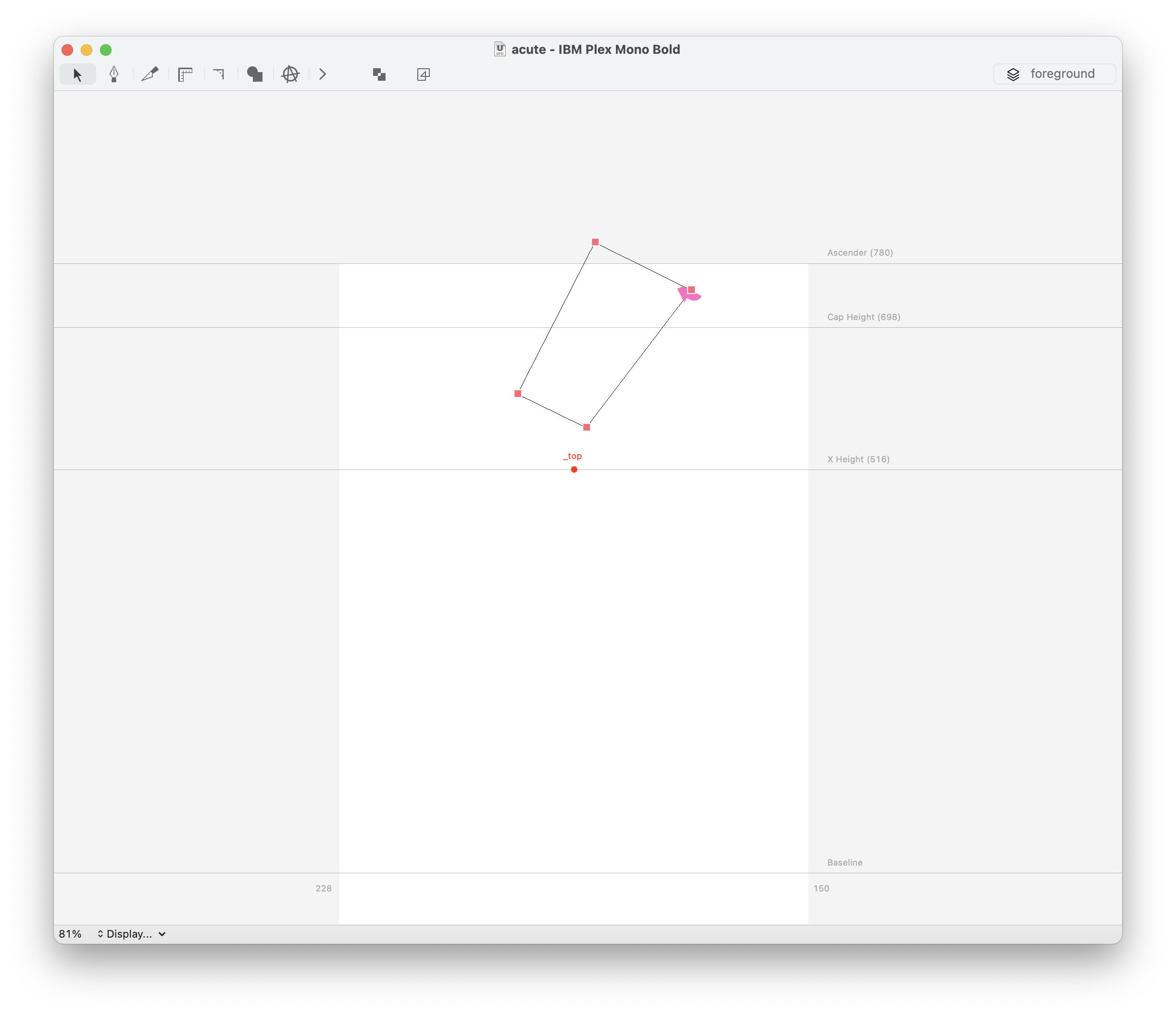Click the Ascender (780) label
This screenshot has height=1015, width=1176.
point(860,252)
